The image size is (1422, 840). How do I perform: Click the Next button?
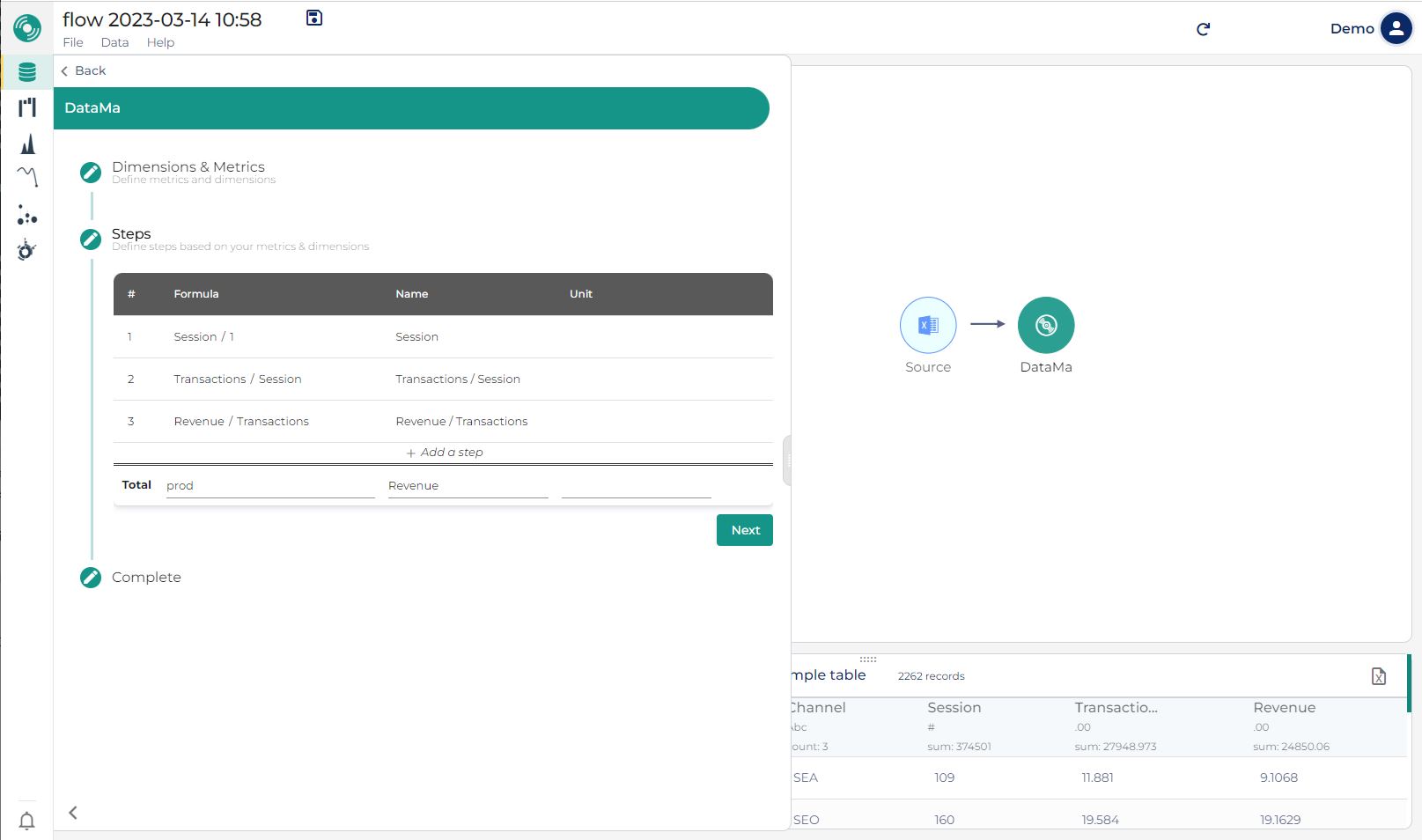point(745,530)
